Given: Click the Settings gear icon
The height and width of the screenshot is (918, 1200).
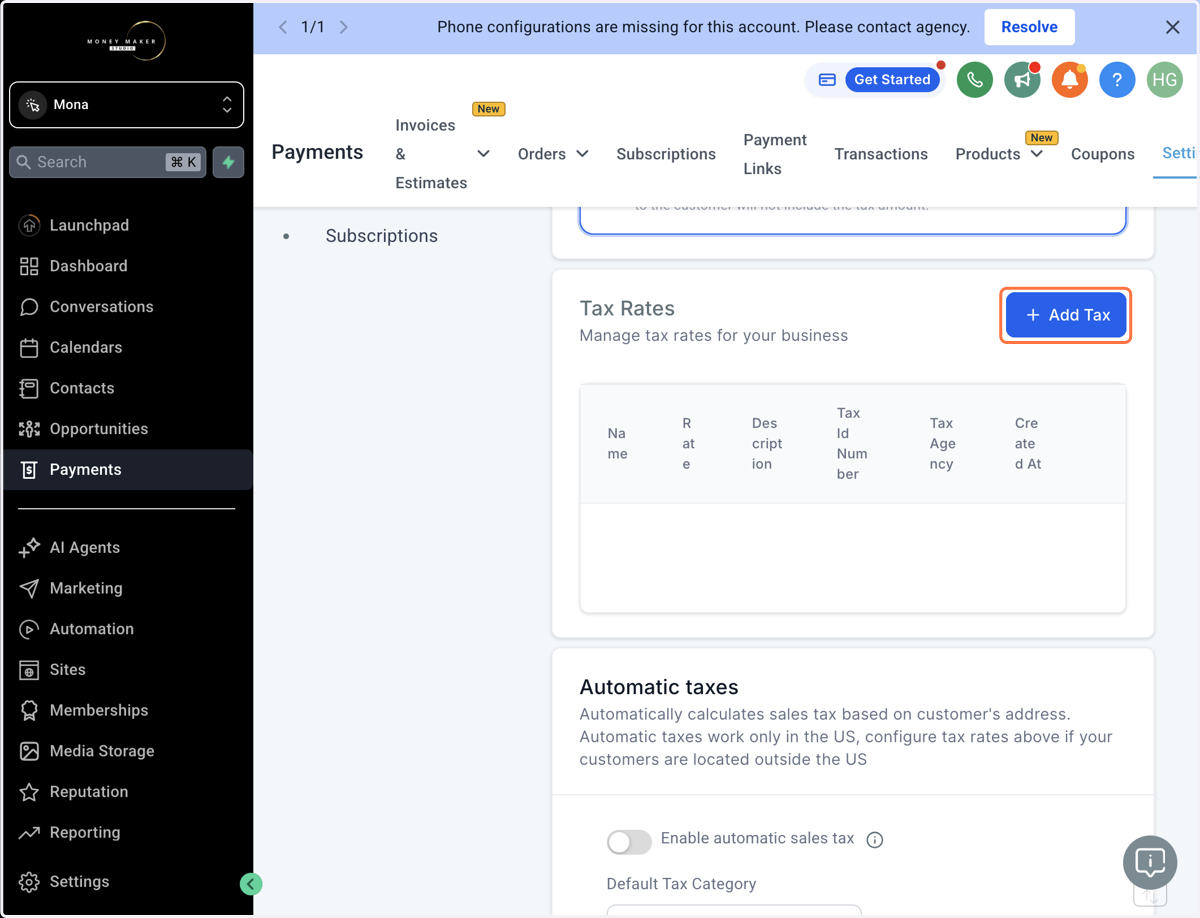Looking at the screenshot, I should point(29,882).
